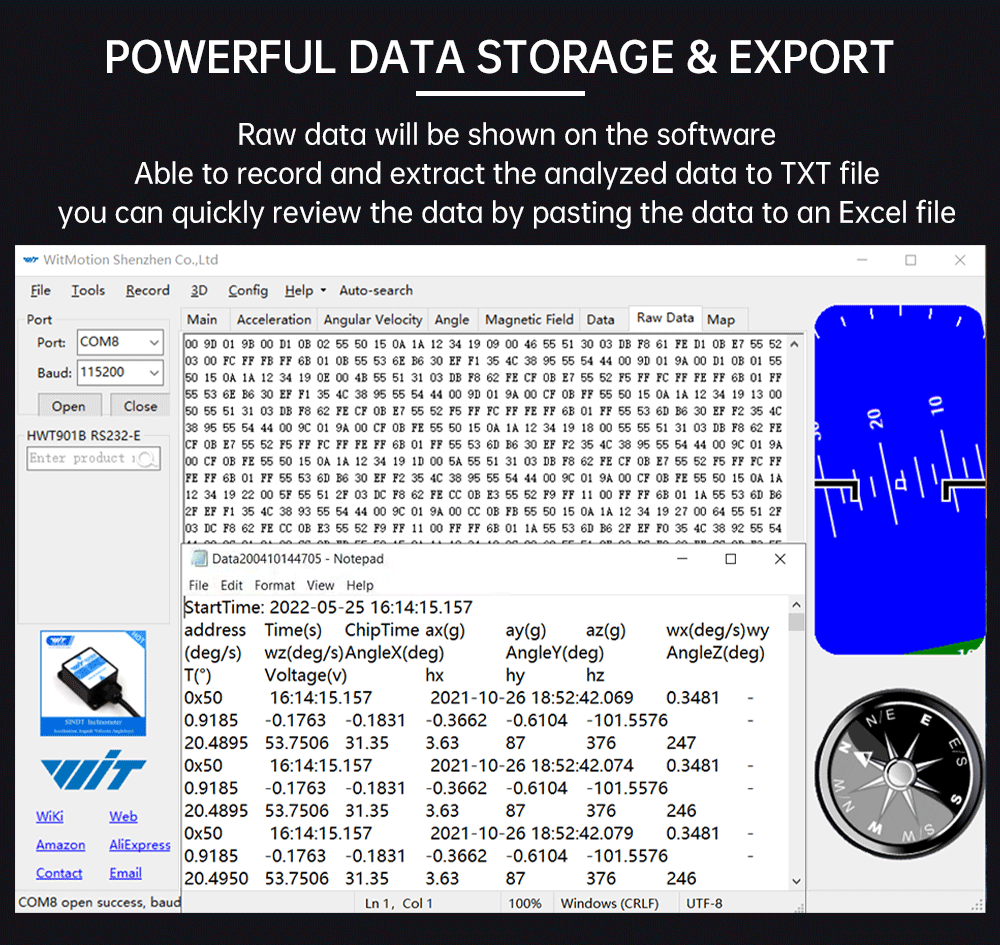Expand the Baud 115200 dropdown
Screen dimensions: 1000x945
coord(154,372)
